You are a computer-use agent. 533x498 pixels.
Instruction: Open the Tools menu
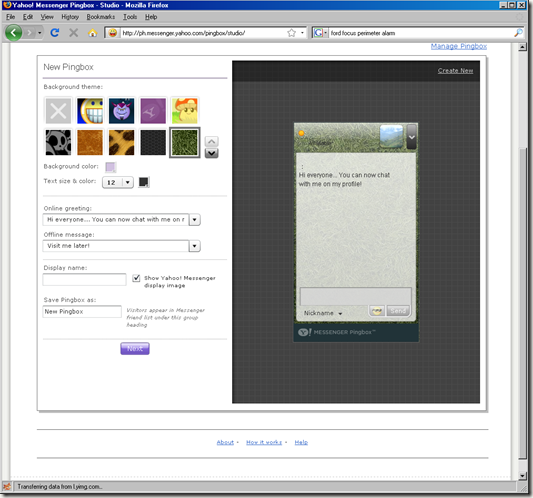click(x=130, y=17)
